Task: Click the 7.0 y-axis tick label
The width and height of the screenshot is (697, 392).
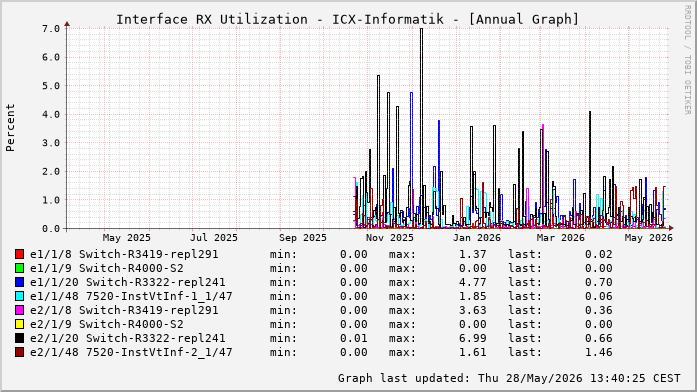Action: tap(51, 29)
